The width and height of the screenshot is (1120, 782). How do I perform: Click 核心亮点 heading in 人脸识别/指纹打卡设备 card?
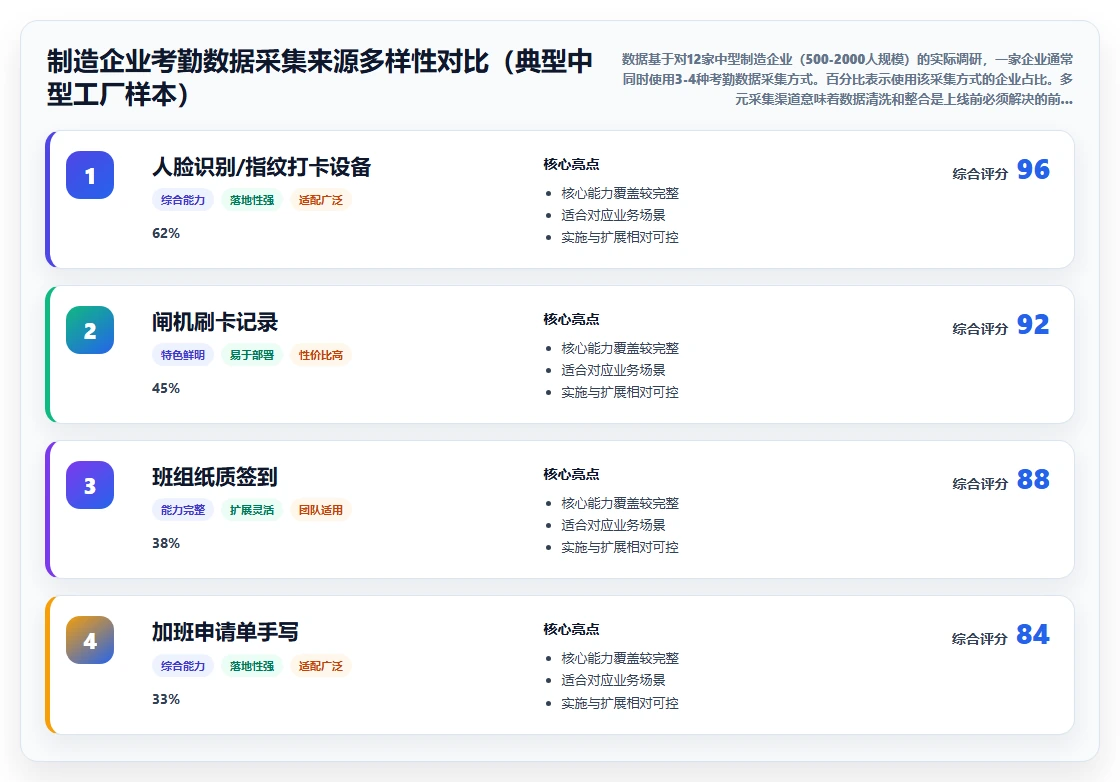[571, 164]
